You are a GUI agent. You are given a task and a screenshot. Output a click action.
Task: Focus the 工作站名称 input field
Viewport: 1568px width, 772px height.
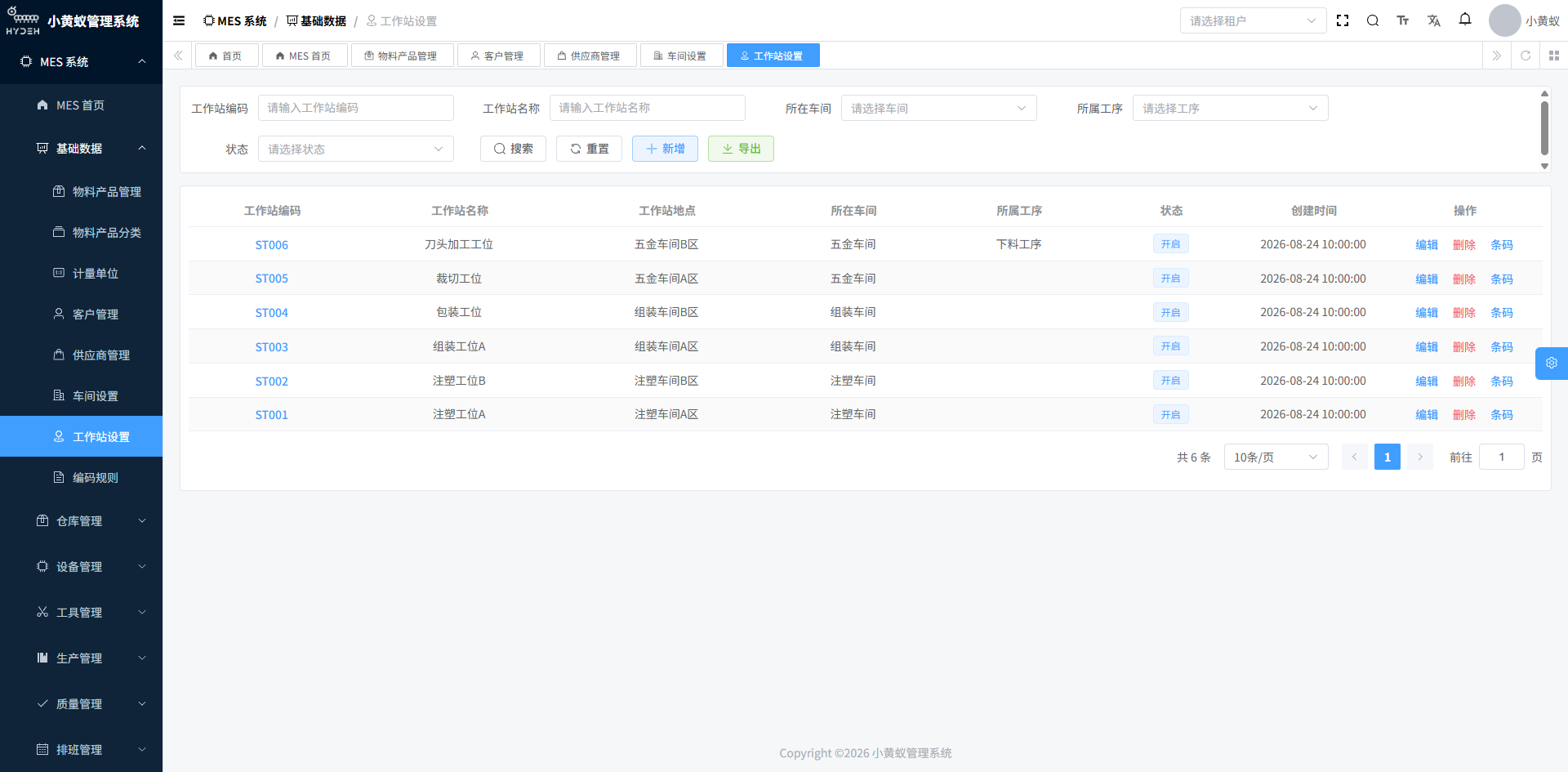point(647,108)
